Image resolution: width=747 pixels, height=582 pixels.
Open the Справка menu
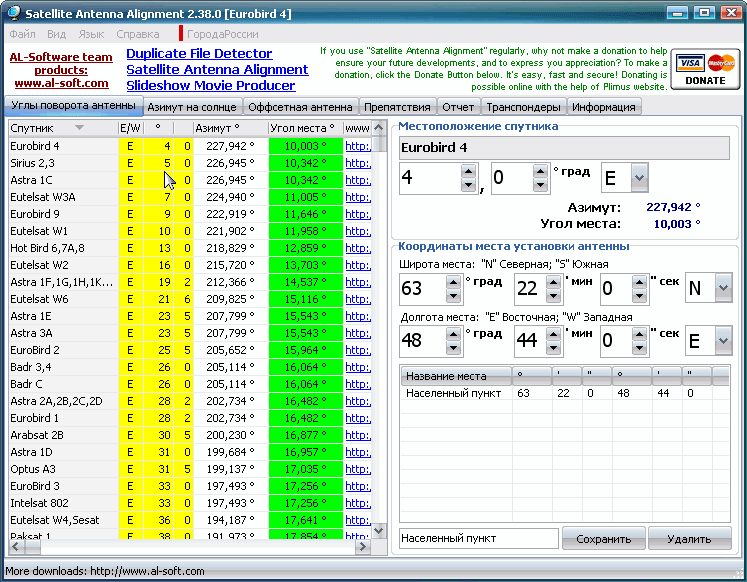tap(138, 34)
